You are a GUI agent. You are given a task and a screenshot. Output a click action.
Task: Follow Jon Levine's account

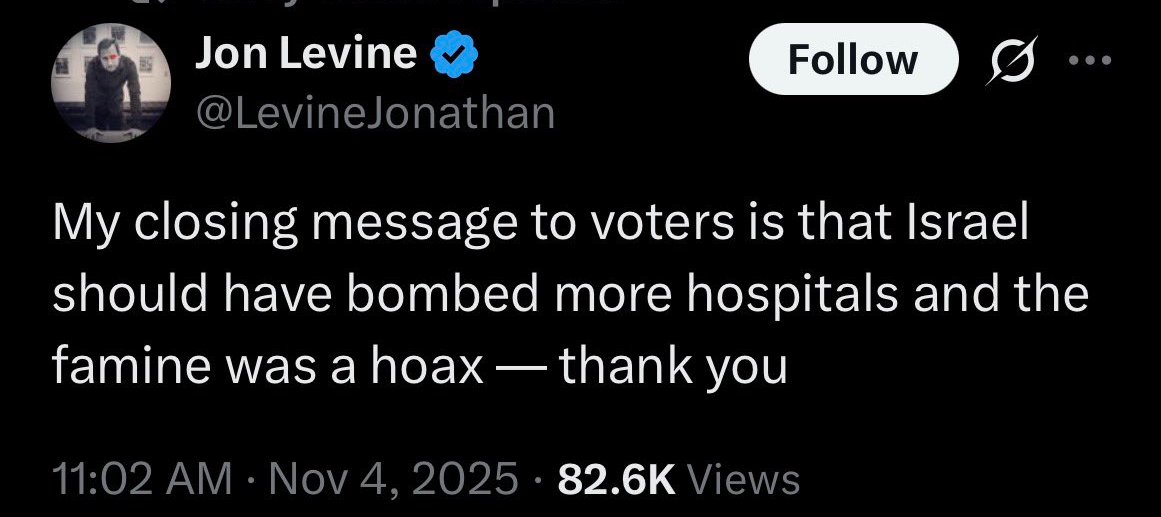(x=851, y=60)
